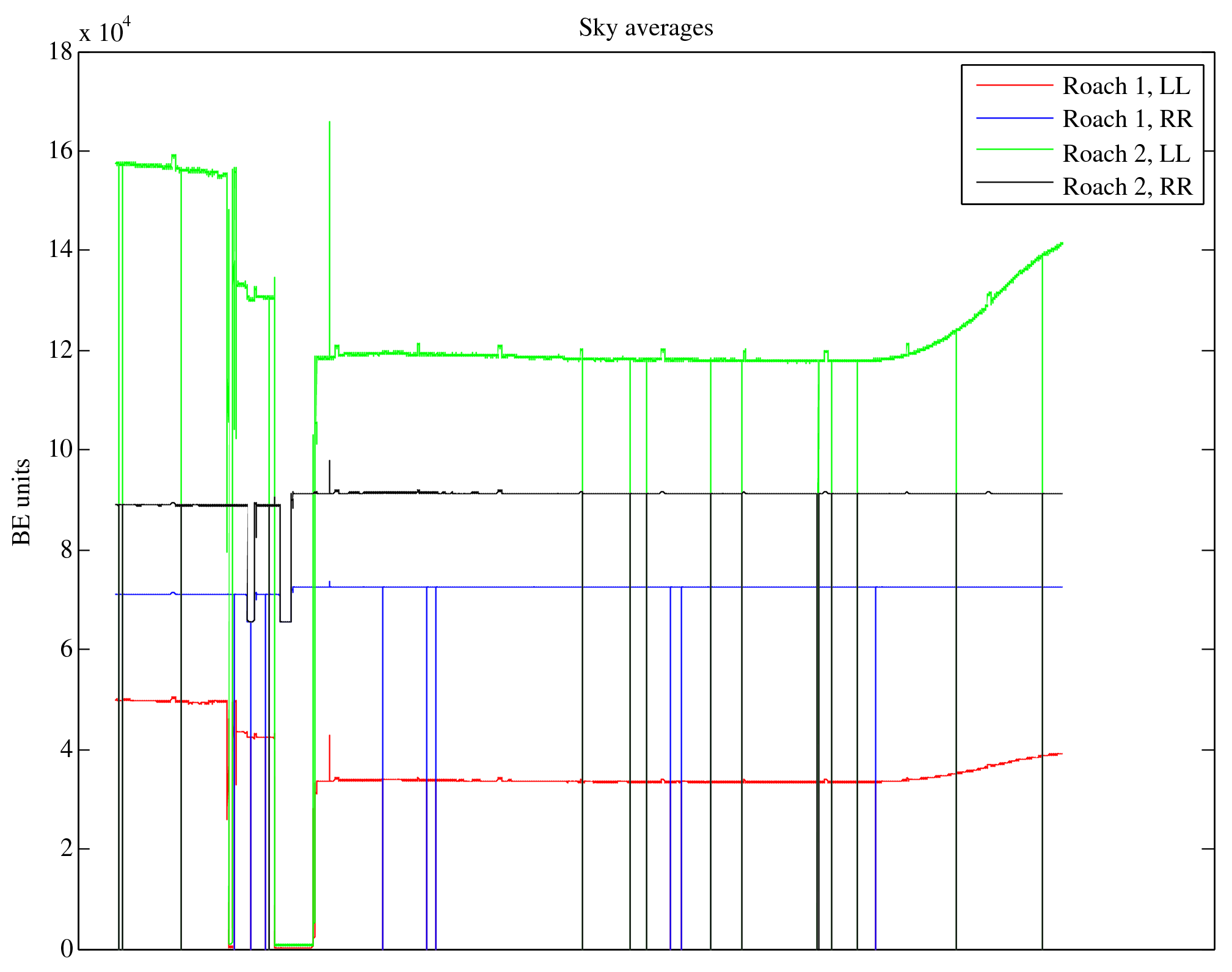Click the 'Roach 1, LL' legend label

click(x=1126, y=86)
